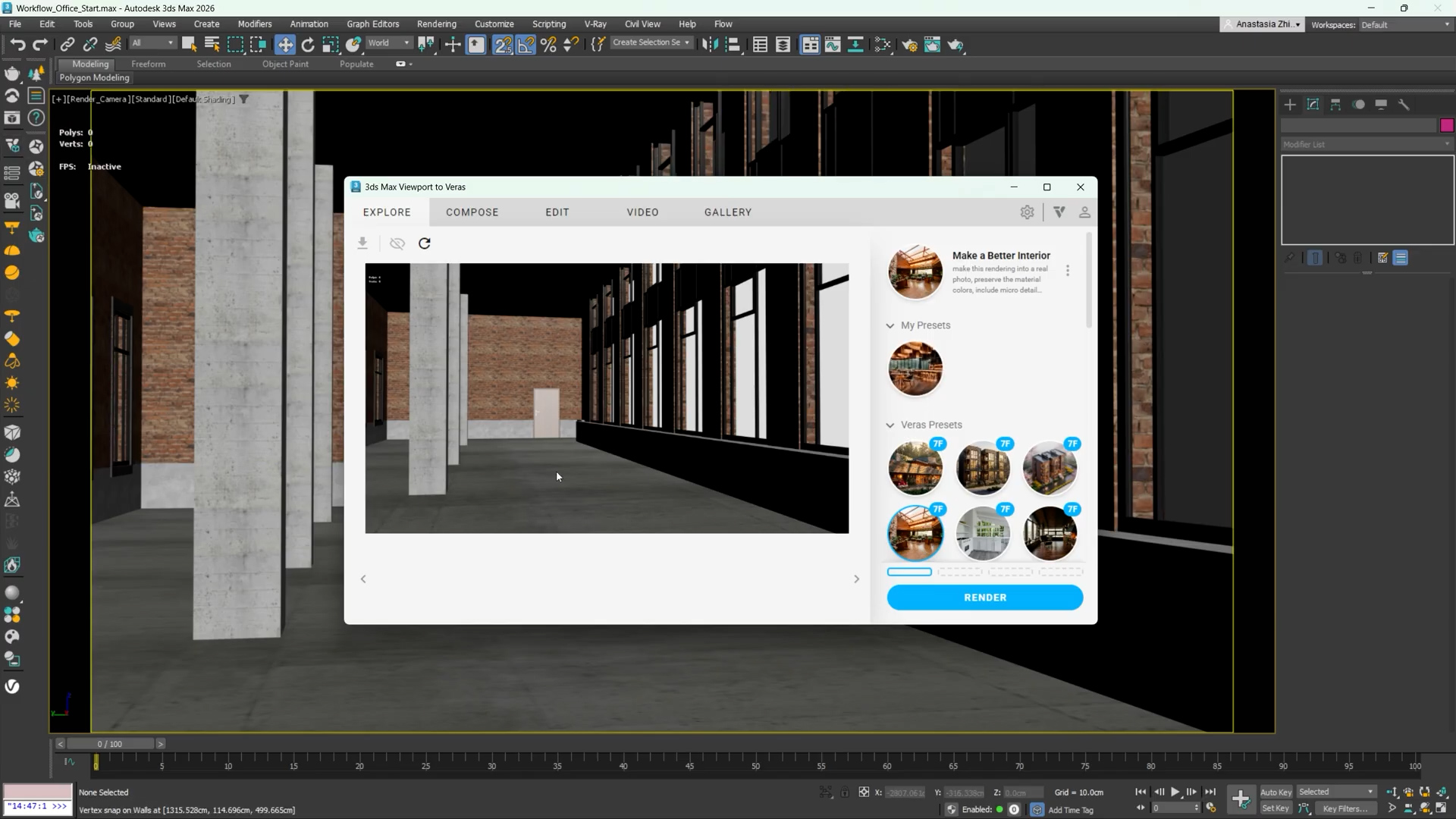Switch to the COMPOSE tab

[x=472, y=212]
